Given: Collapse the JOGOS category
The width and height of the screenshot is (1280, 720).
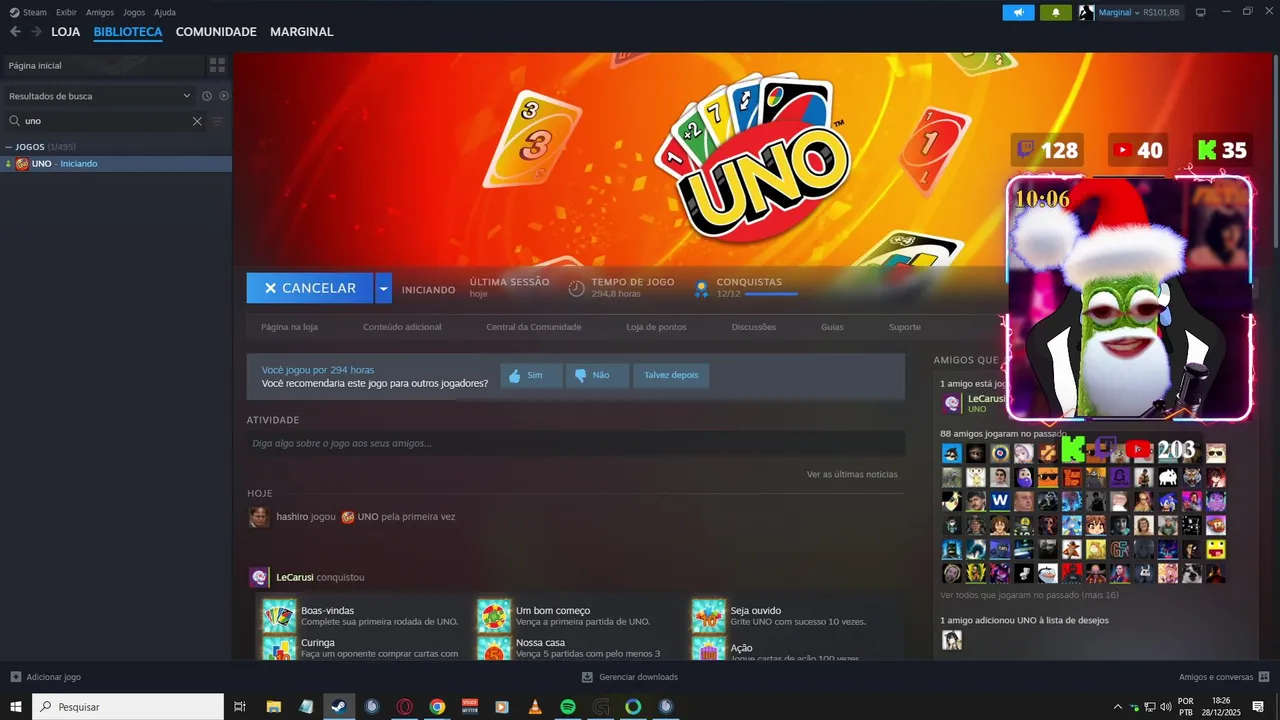Looking at the screenshot, I should pos(9,147).
